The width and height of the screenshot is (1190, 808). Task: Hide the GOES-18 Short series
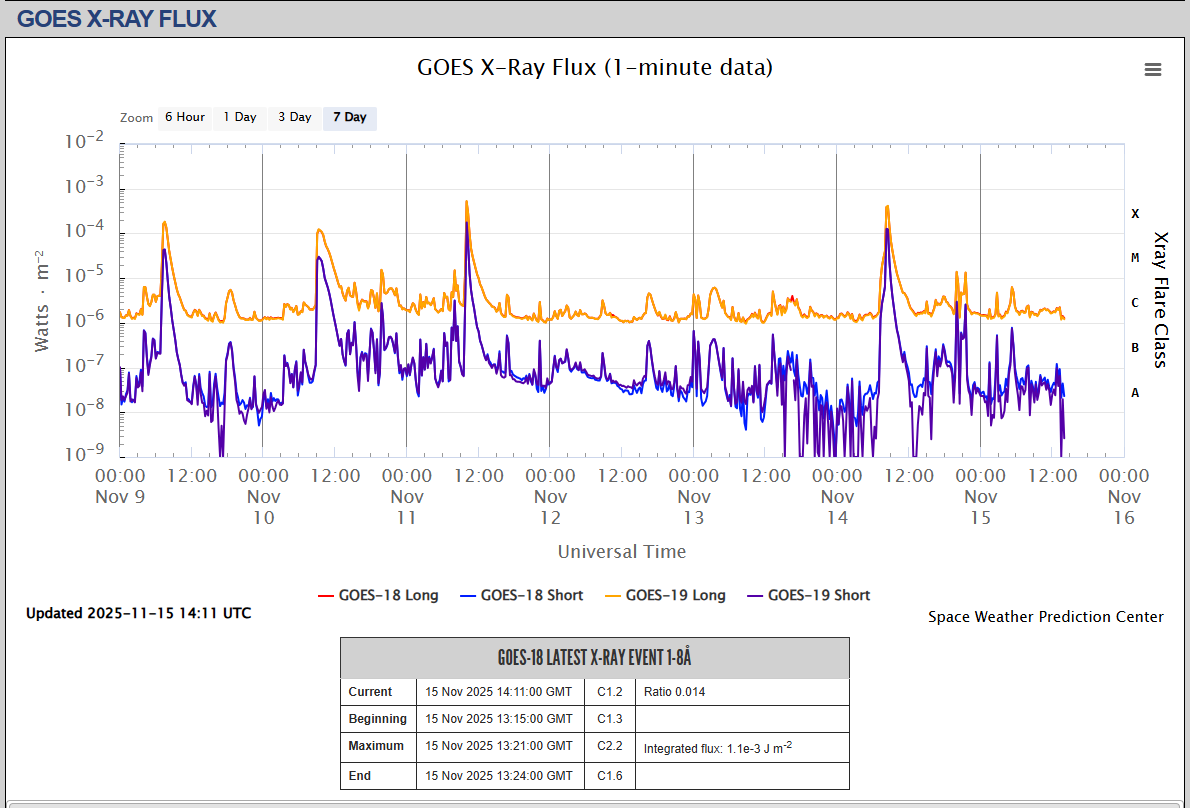pos(521,595)
